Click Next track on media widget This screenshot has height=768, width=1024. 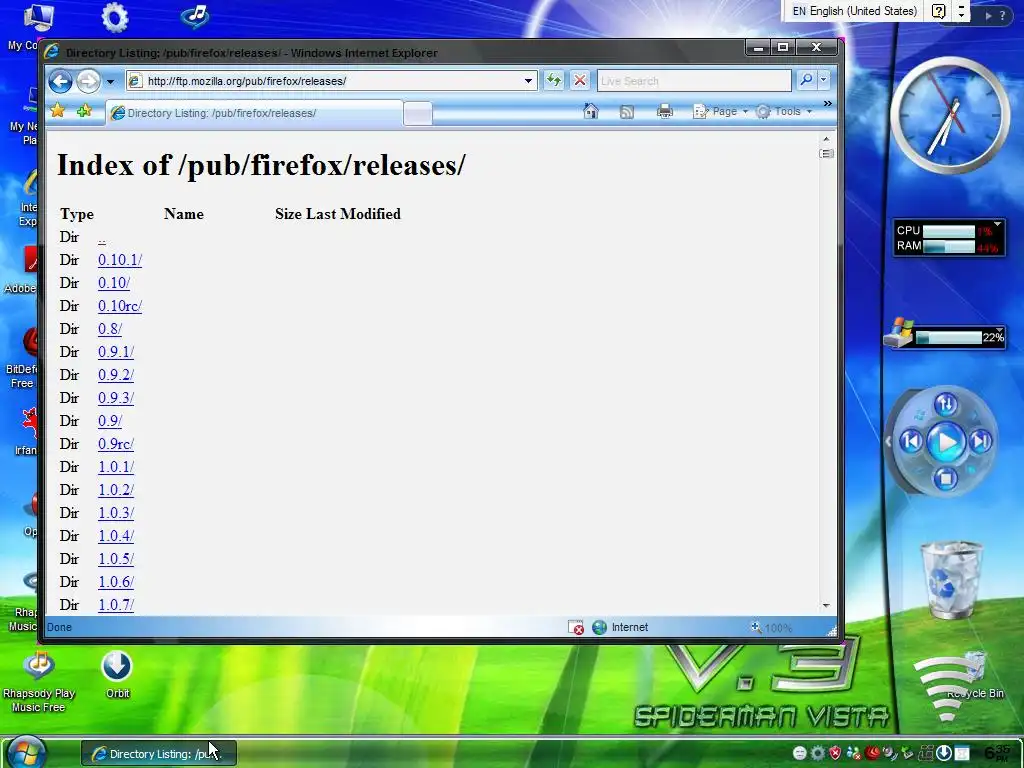pyautogui.click(x=981, y=442)
